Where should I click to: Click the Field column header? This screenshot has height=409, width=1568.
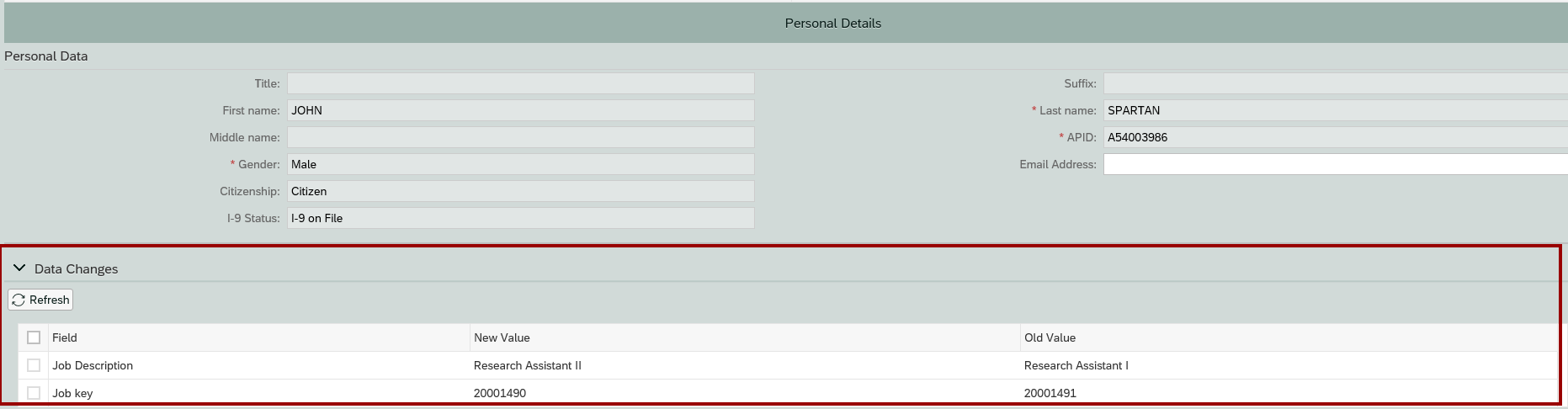(65, 337)
